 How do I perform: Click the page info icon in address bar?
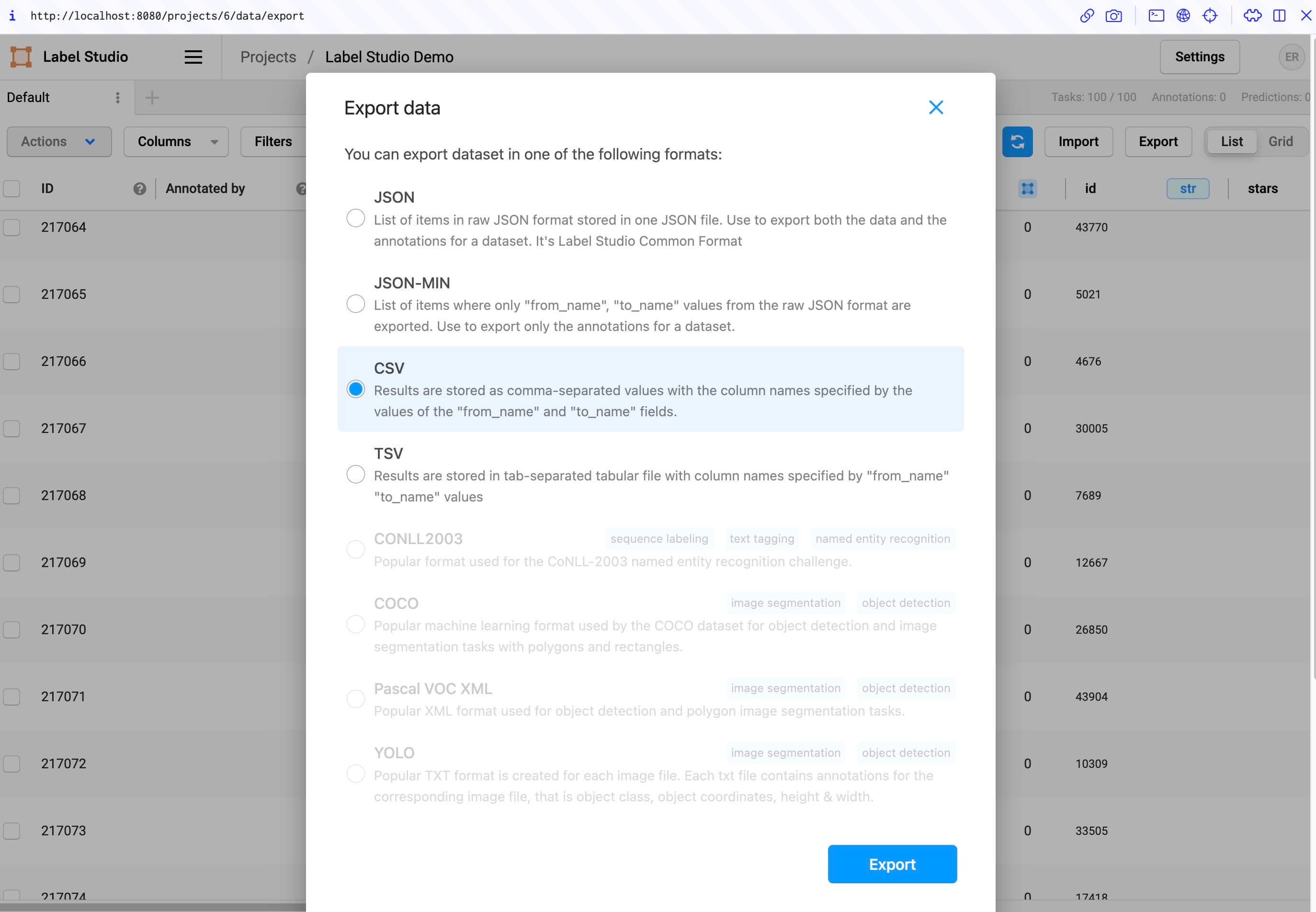pyautogui.click(x=12, y=16)
